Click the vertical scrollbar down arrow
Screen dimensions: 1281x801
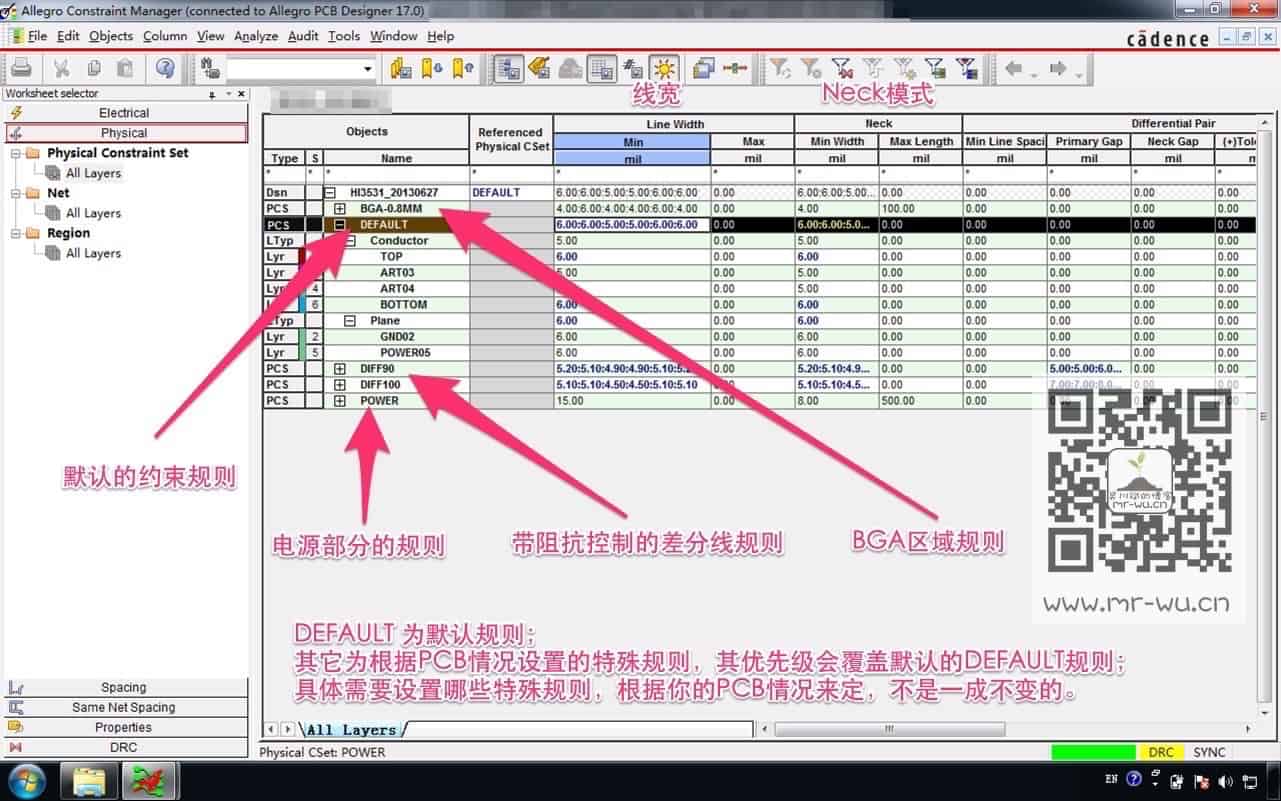pos(1263,711)
